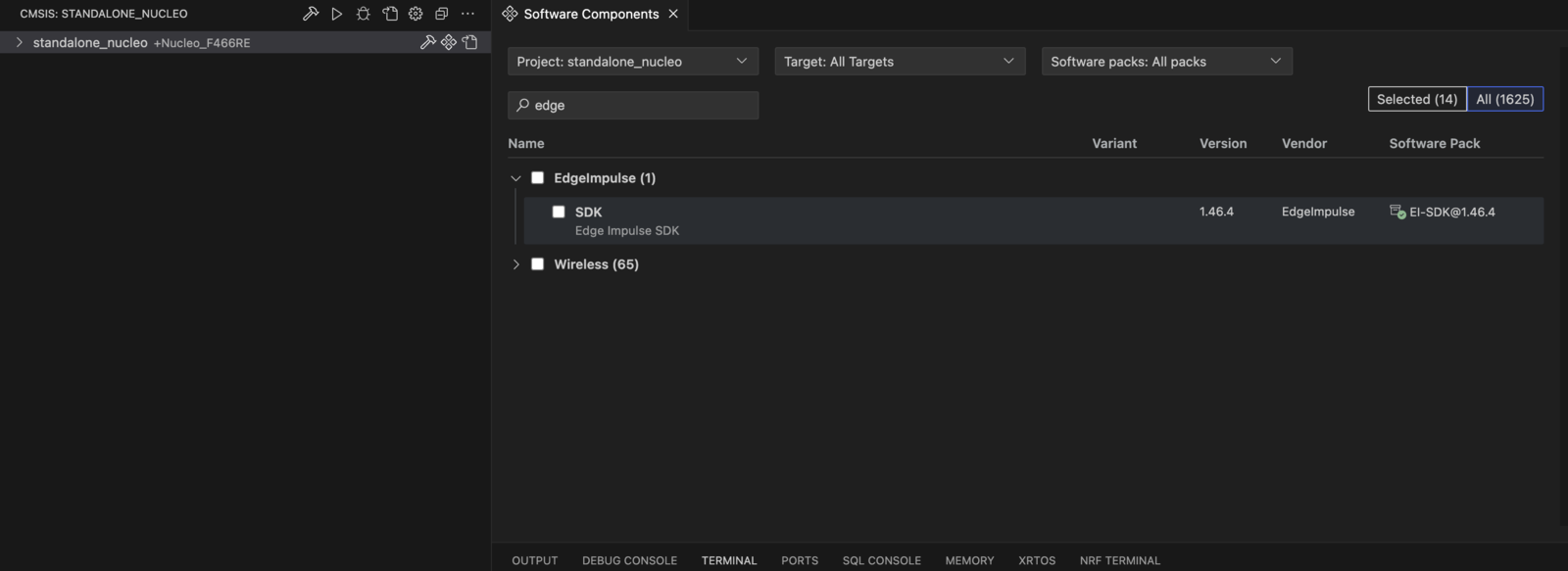1568x571 pixels.
Task: Open the three-dots more actions menu
Action: [x=467, y=14]
